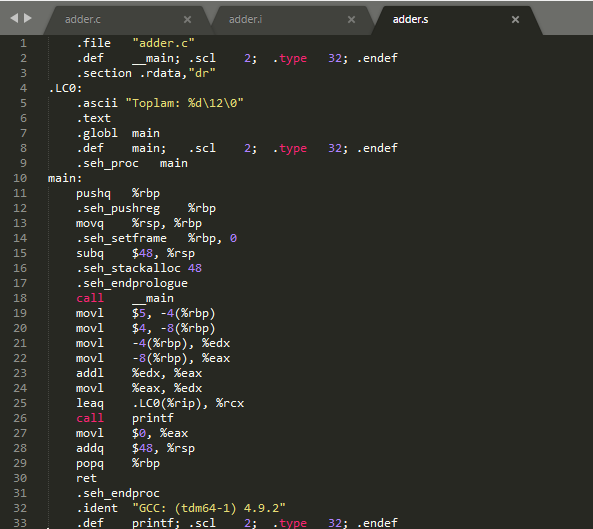Viewport: 593px width, 529px height.
Task: Click $5 value on line 19
Action: click(x=139, y=313)
